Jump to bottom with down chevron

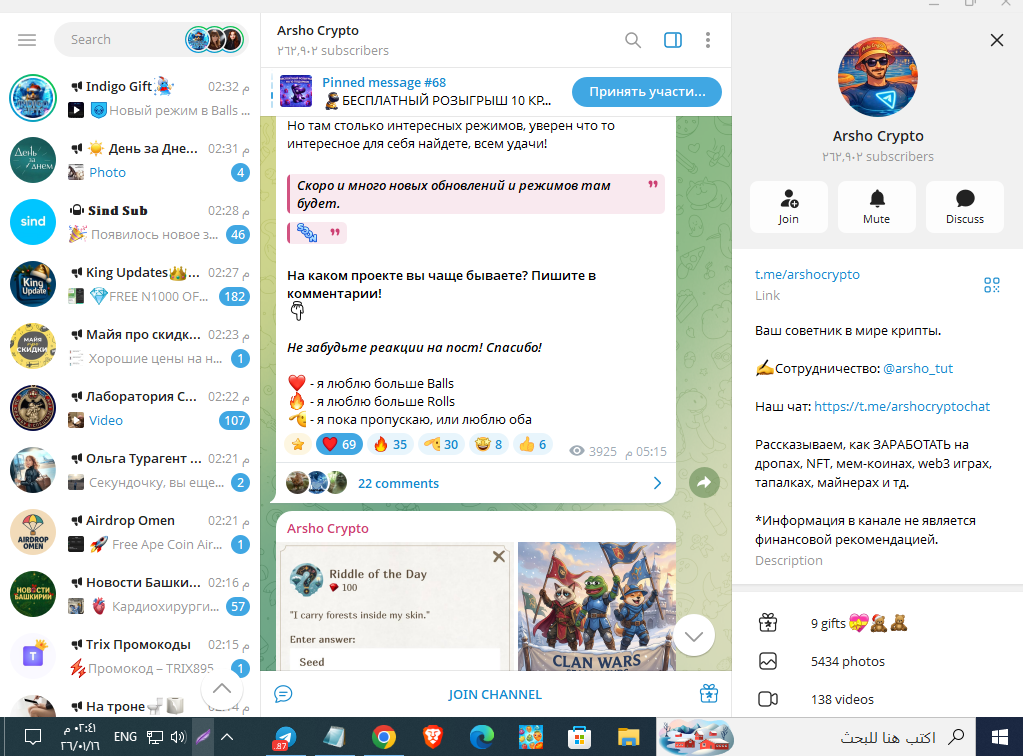click(x=694, y=636)
